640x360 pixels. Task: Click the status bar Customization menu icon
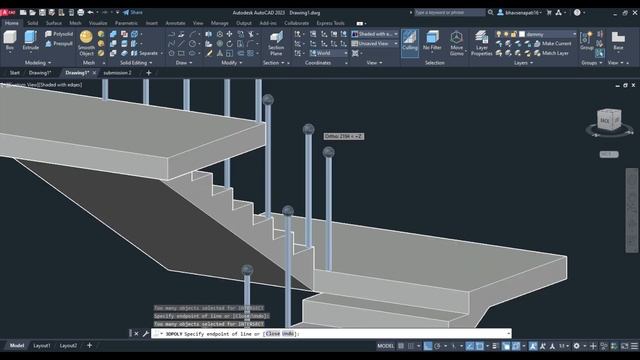(634, 346)
